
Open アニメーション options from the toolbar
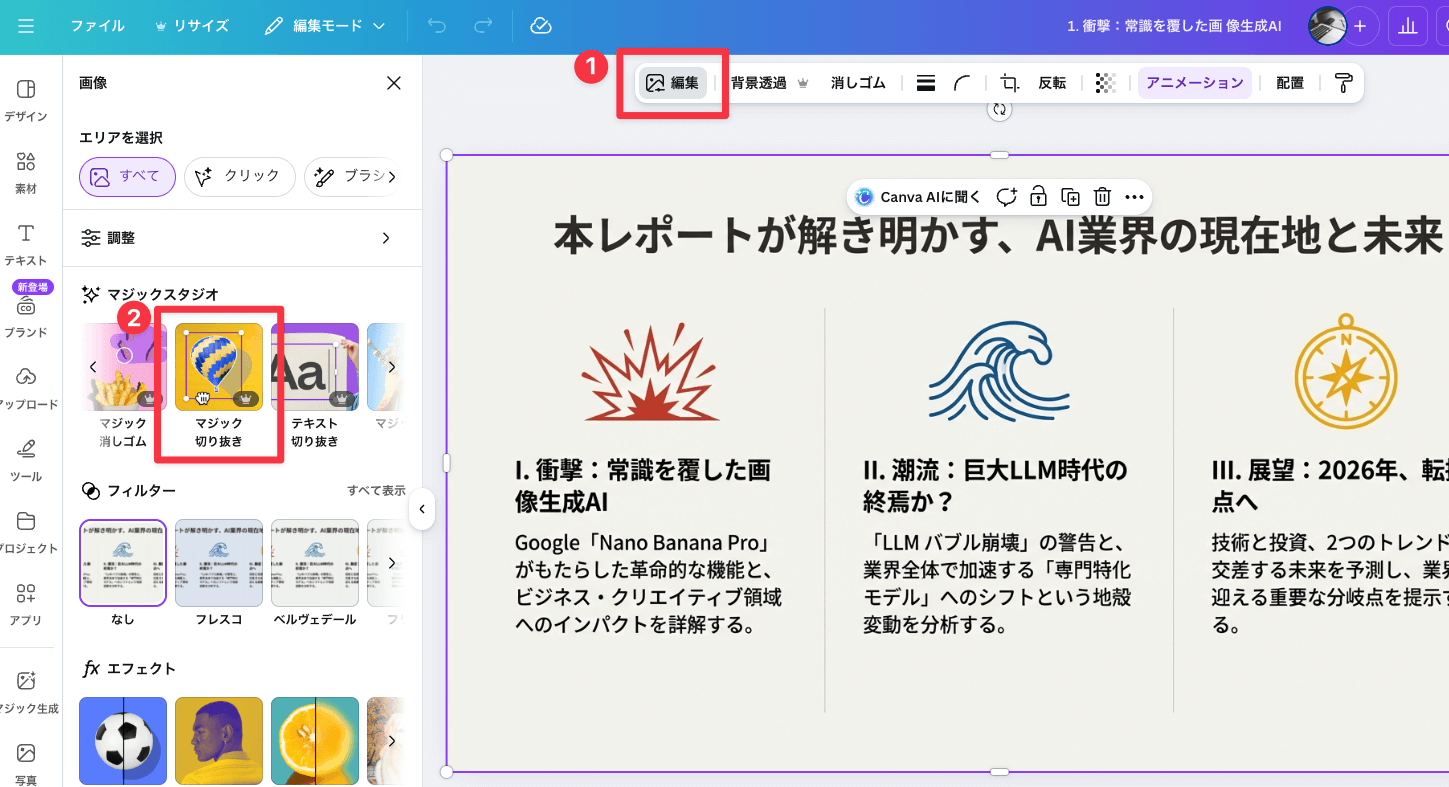pyautogui.click(x=1194, y=82)
